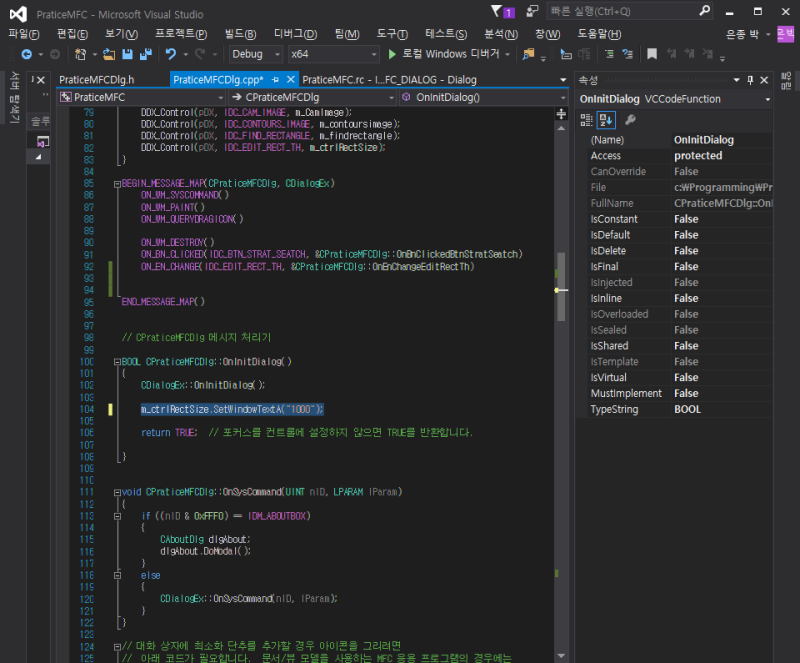Open the signed-in user account dropdown
The height and width of the screenshot is (663, 800).
click(747, 34)
